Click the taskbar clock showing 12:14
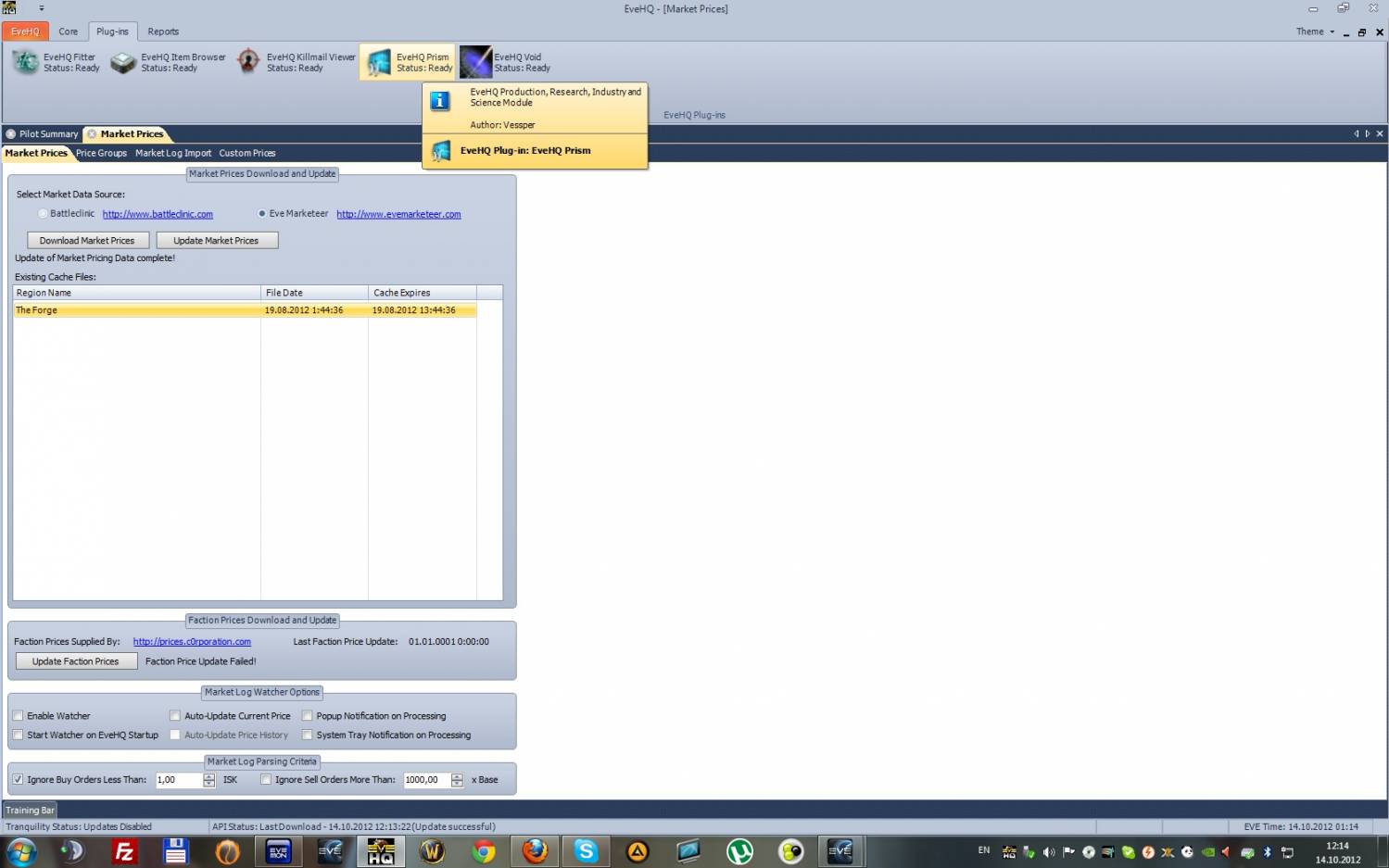The width and height of the screenshot is (1389, 868). 1337,852
